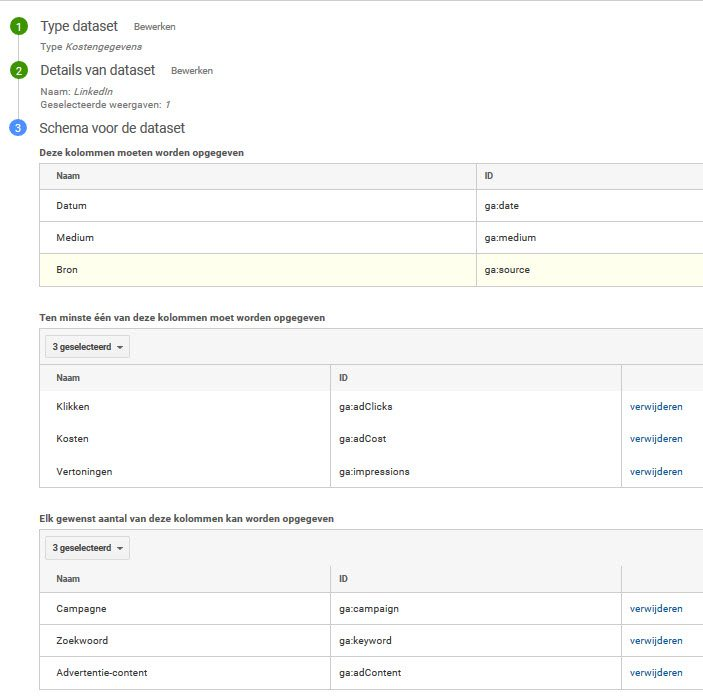The width and height of the screenshot is (703, 697).
Task: Click the Type dataset heading
Action: pyautogui.click(x=79, y=26)
